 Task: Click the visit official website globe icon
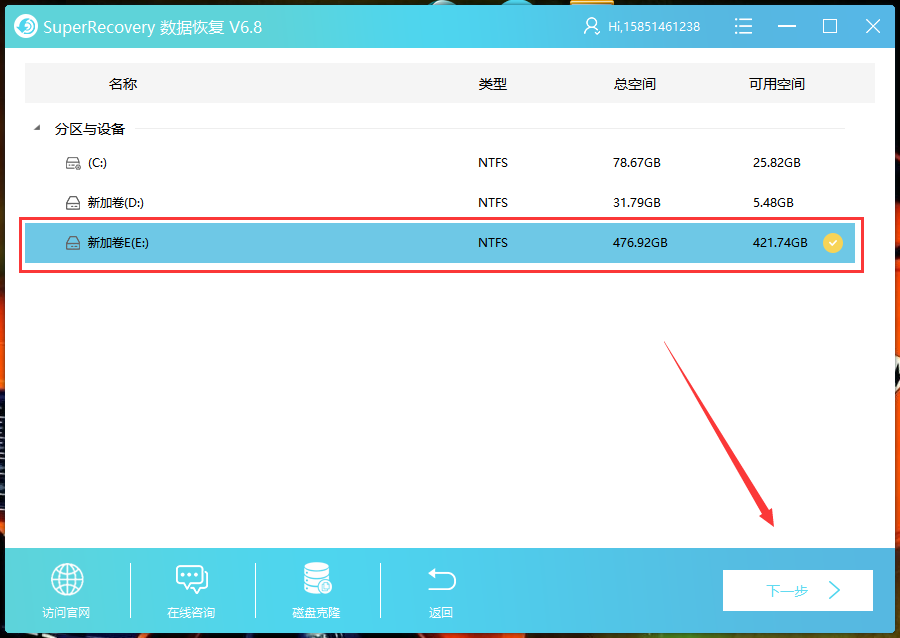click(x=67, y=579)
